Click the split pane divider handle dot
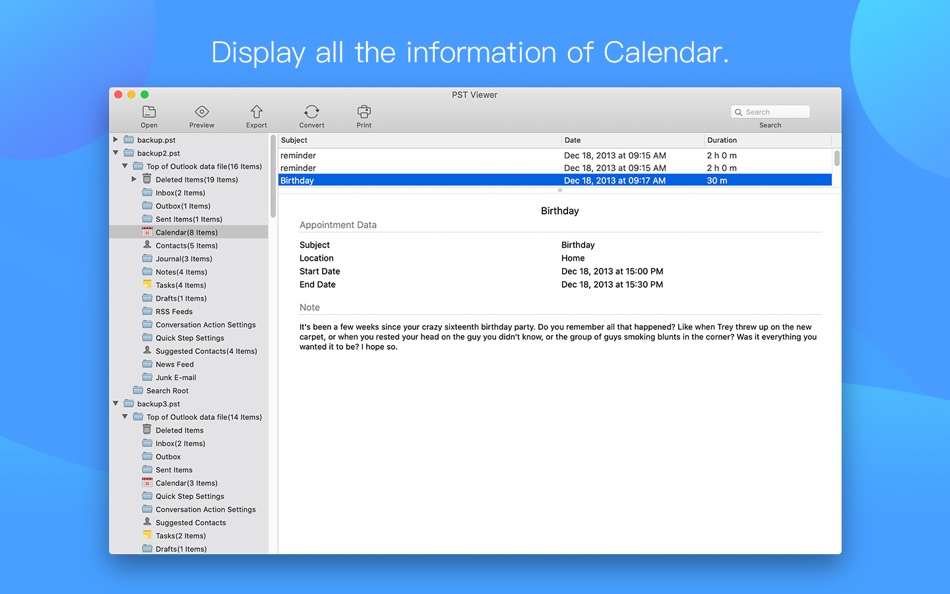 coord(560,190)
